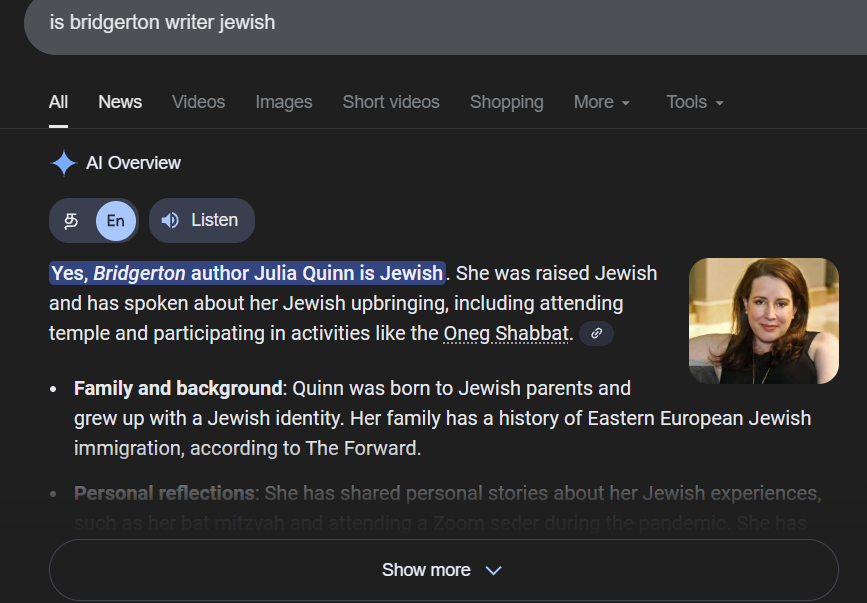Viewport: 867px width, 603px height.
Task: Expand the overview using the Show more chevron
Action: coord(493,570)
